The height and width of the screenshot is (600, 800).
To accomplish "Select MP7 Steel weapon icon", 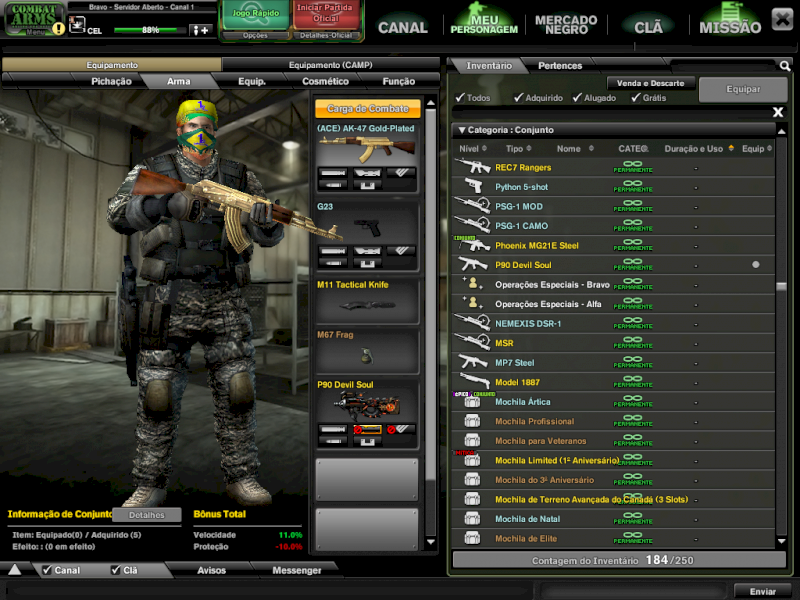I will (473, 362).
